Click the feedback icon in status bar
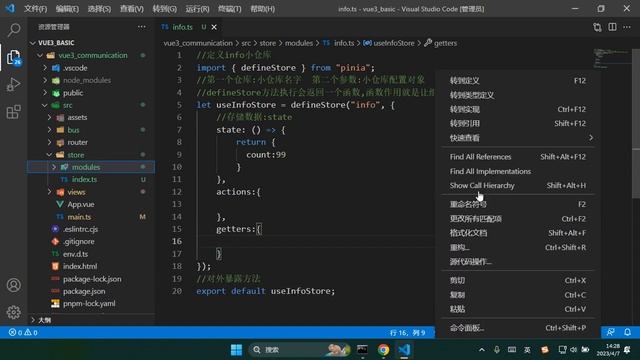The height and width of the screenshot is (360, 640). (x=610, y=332)
